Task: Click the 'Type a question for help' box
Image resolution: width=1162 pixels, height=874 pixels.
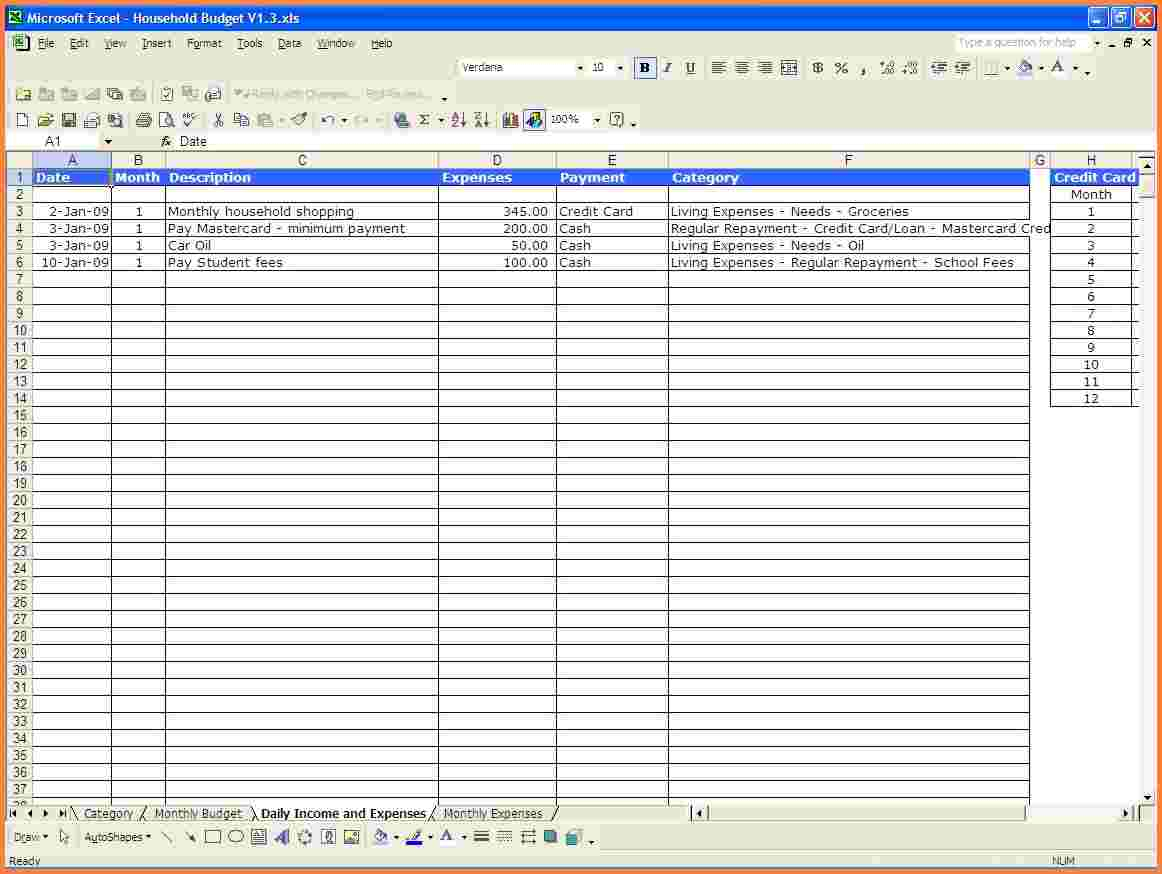Action: (1021, 43)
